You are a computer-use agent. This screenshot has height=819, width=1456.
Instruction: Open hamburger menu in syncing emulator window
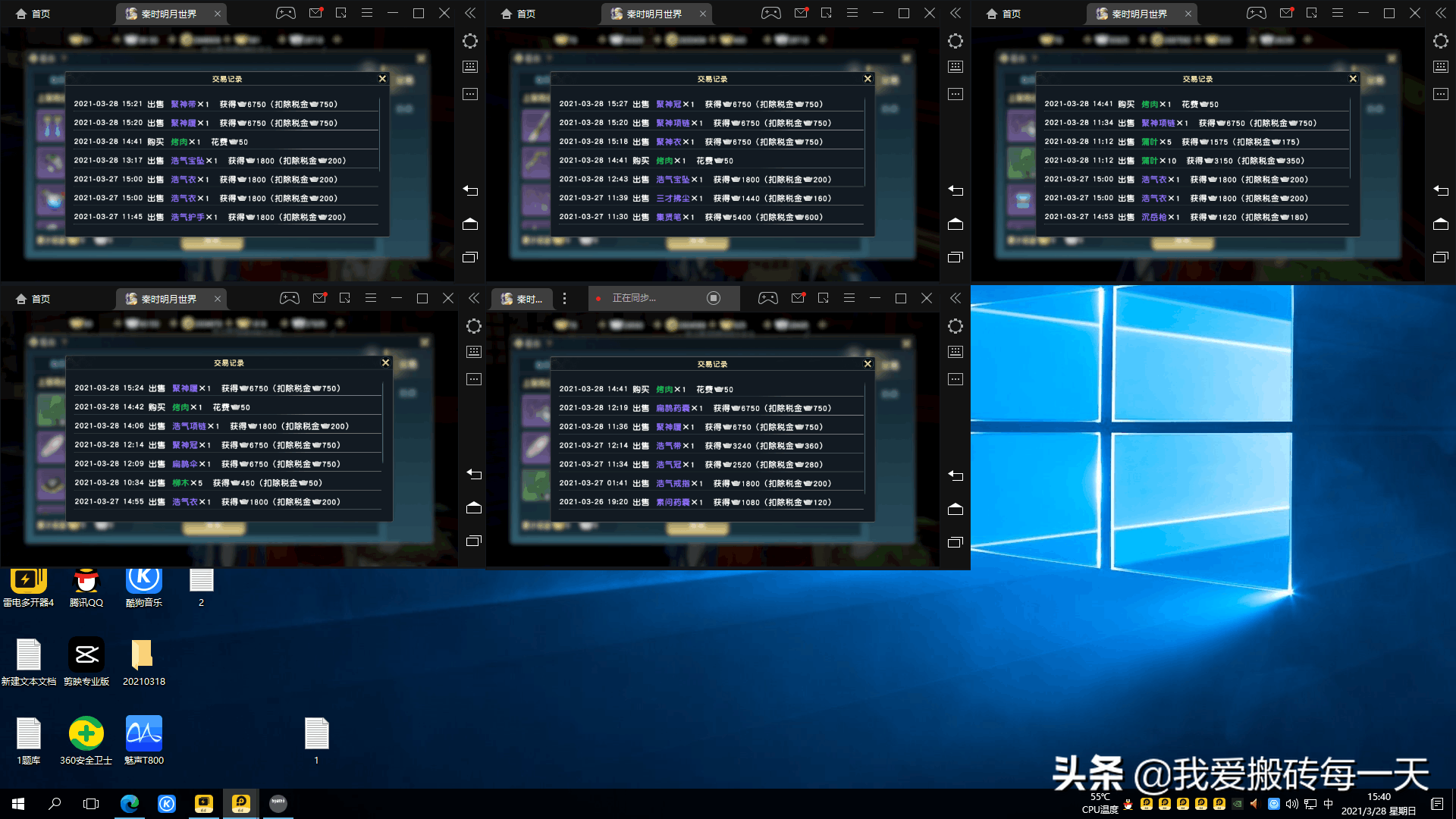click(849, 299)
